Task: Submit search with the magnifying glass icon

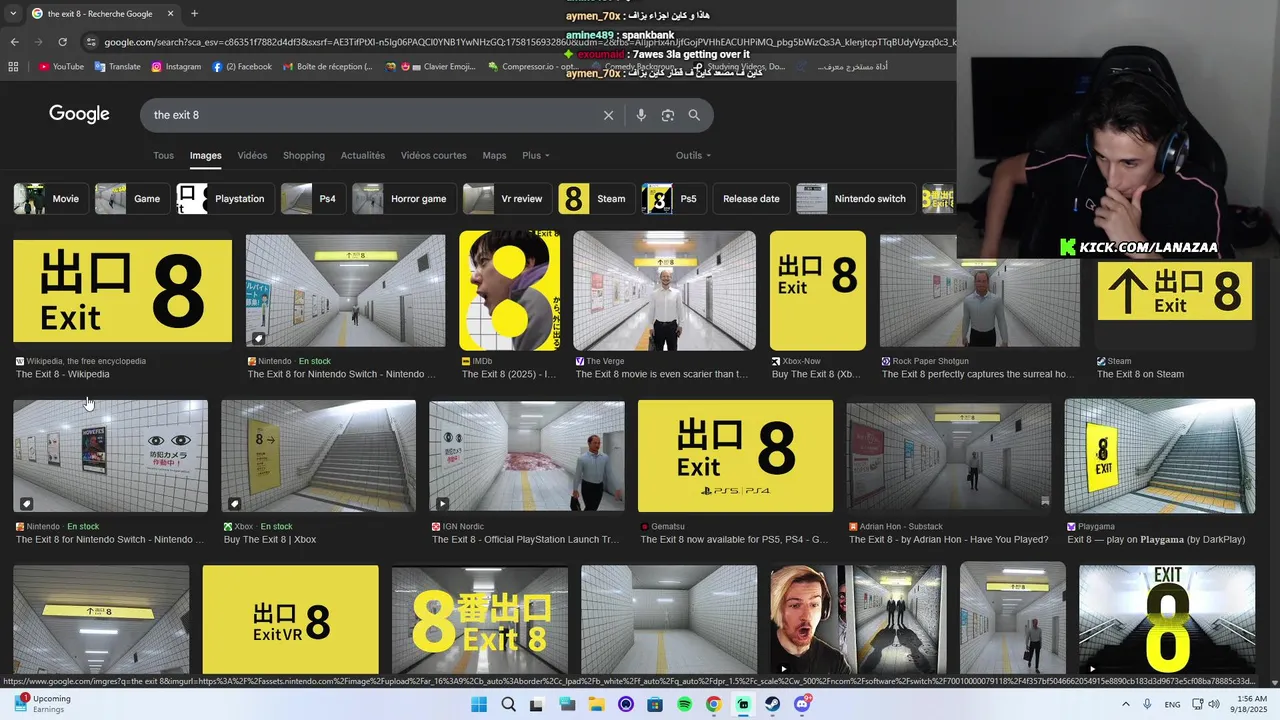Action: [694, 115]
